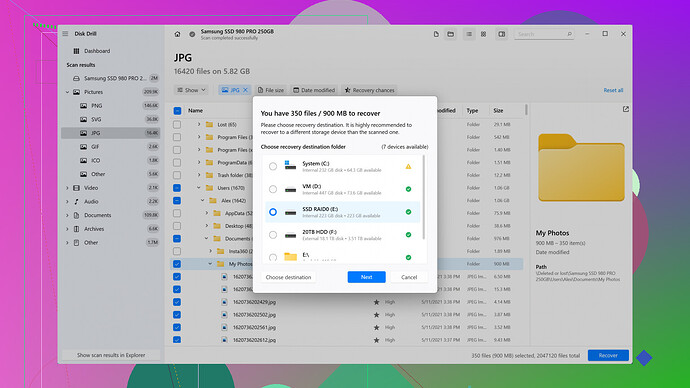Expand the bottom Other group in the sidebar
This screenshot has width=690, height=388.
tap(67, 242)
